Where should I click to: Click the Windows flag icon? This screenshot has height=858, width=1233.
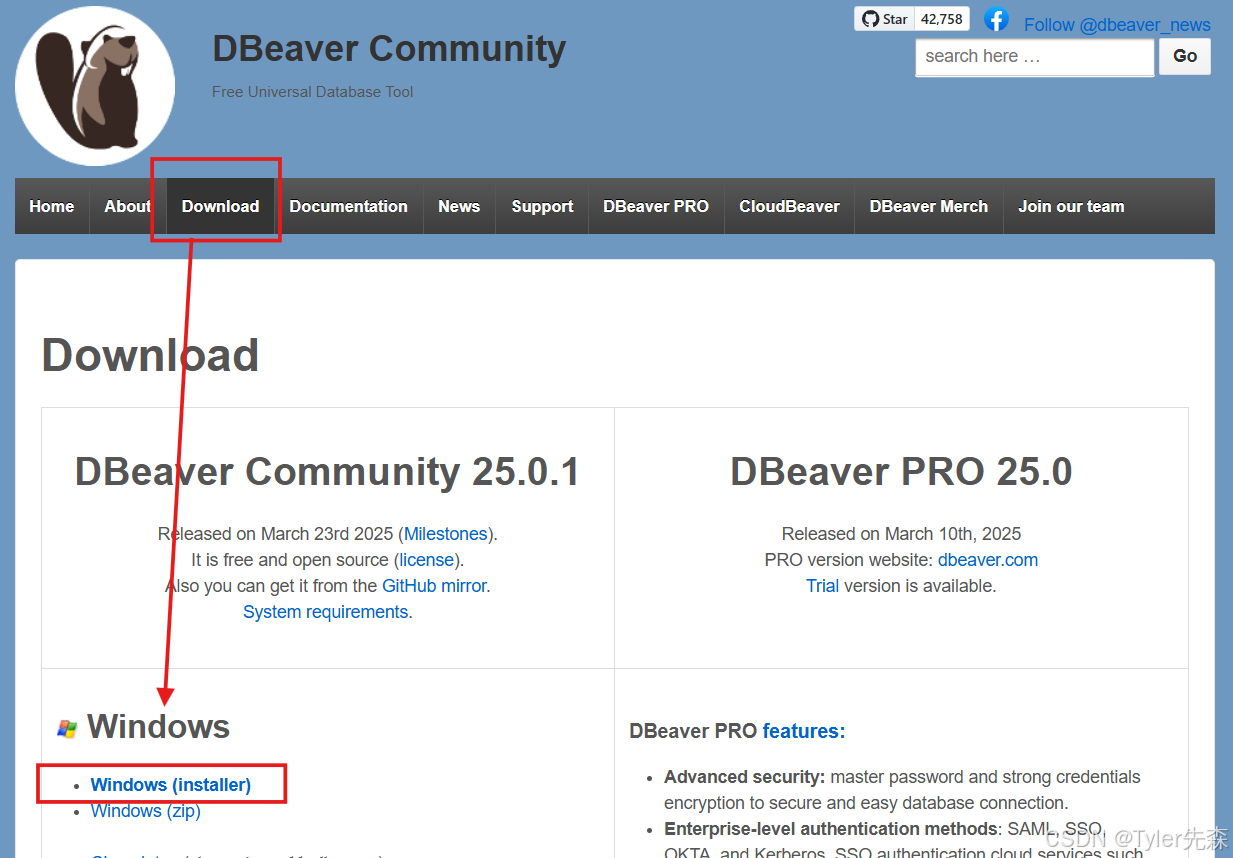pyautogui.click(x=67, y=729)
